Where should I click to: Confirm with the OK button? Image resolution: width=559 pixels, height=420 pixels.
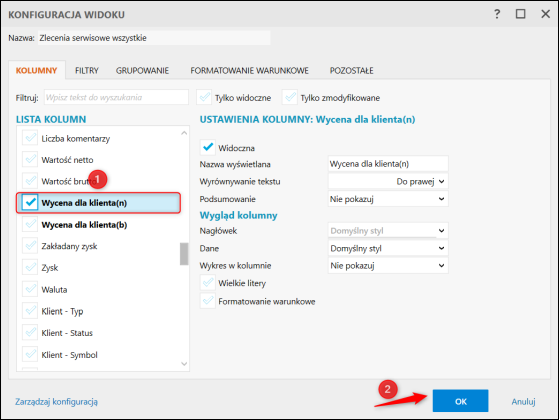460,401
